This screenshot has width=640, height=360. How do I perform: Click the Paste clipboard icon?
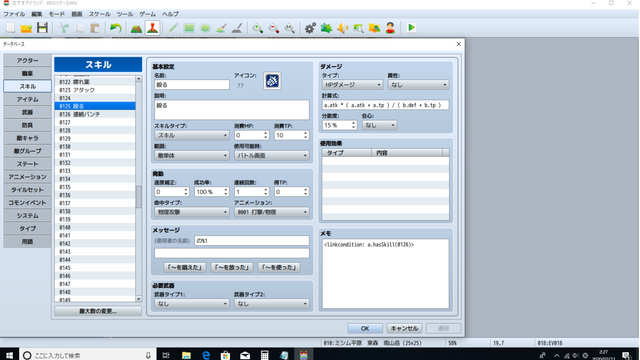click(95, 28)
